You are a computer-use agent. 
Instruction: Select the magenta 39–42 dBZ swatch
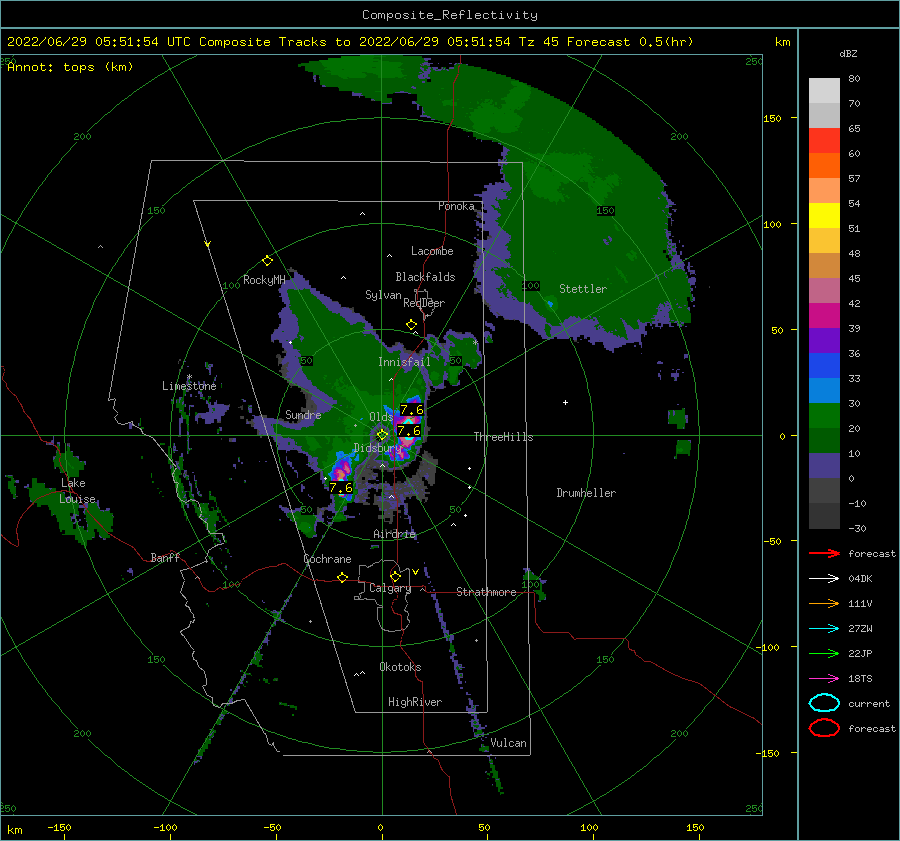click(x=824, y=316)
